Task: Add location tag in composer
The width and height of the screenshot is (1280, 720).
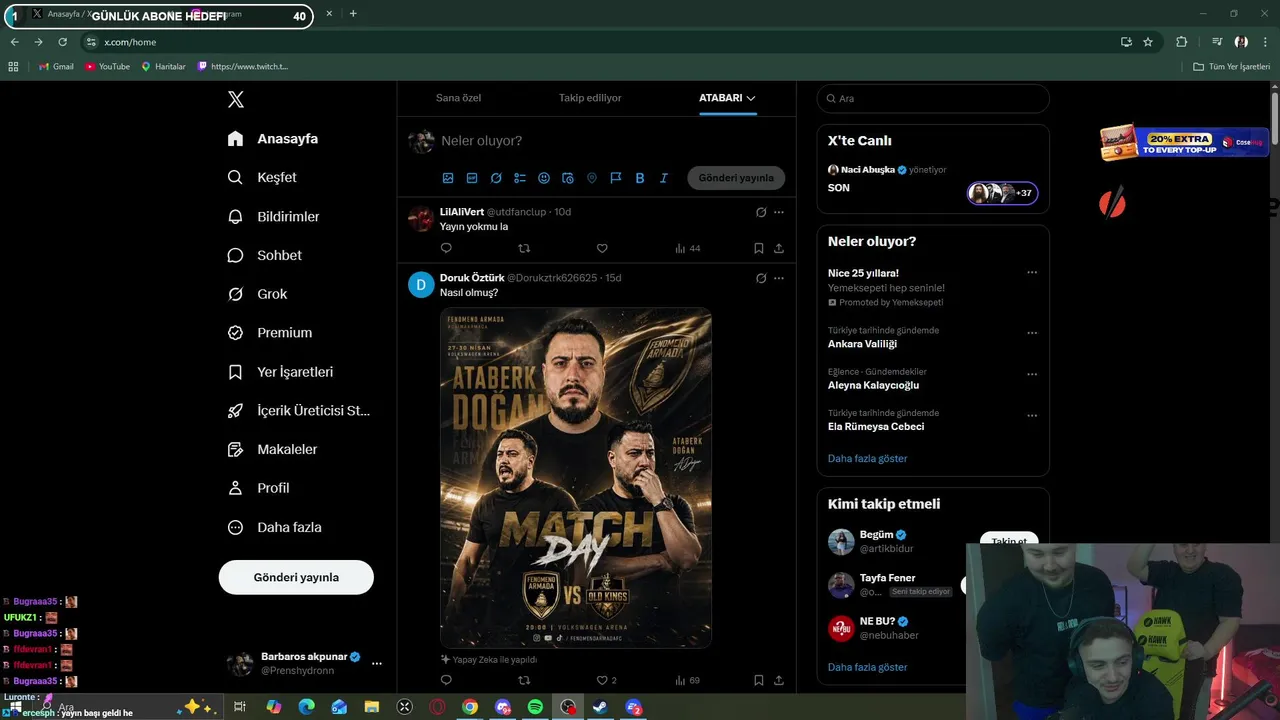Action: point(592,178)
